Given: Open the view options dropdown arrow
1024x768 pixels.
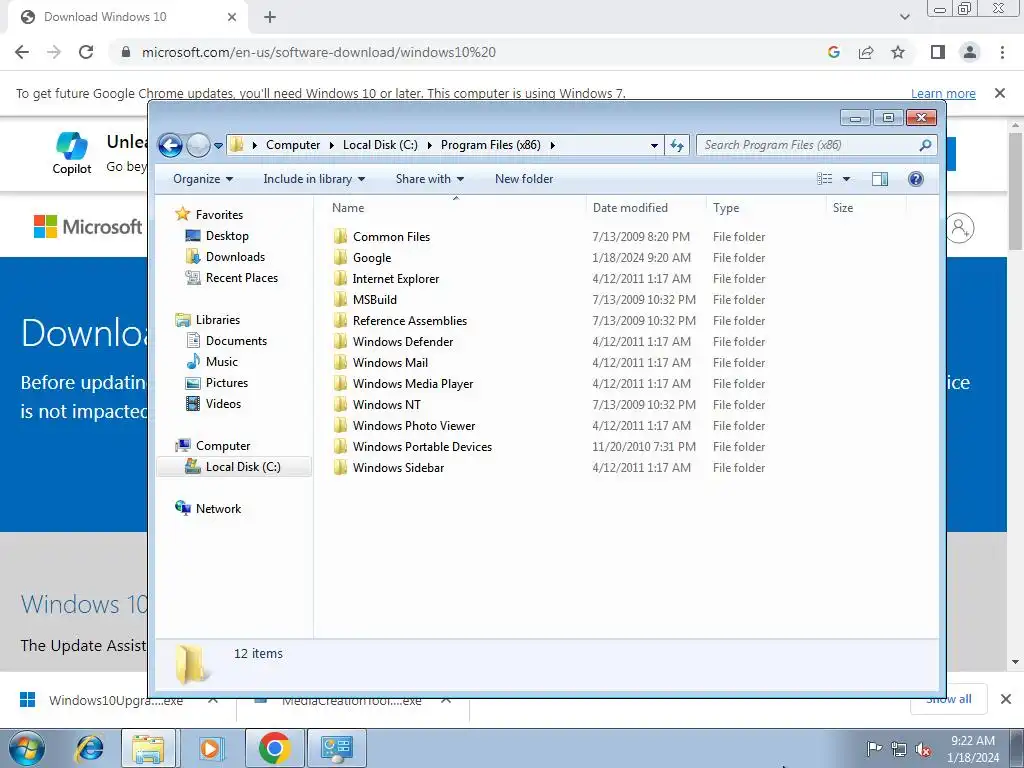Looking at the screenshot, I should 846,179.
